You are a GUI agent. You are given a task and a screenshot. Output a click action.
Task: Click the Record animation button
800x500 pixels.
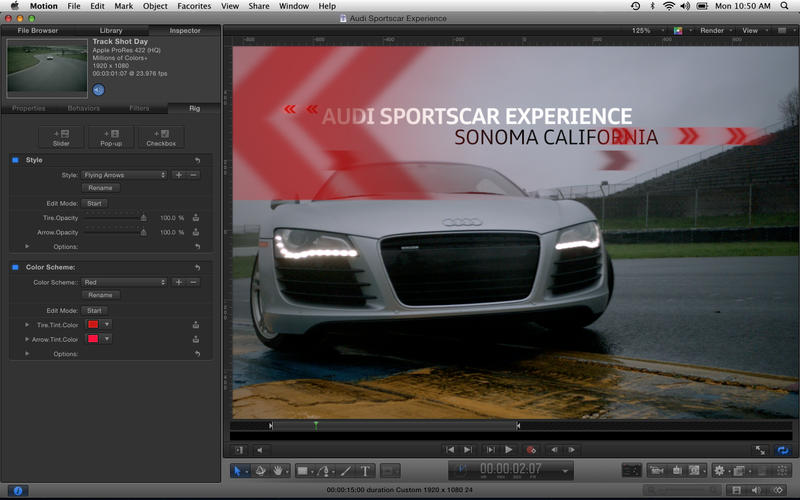[531, 450]
